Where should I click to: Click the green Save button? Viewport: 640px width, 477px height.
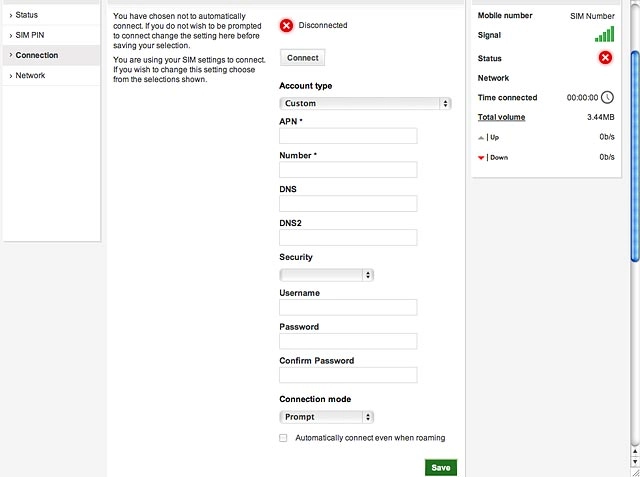coord(441,468)
